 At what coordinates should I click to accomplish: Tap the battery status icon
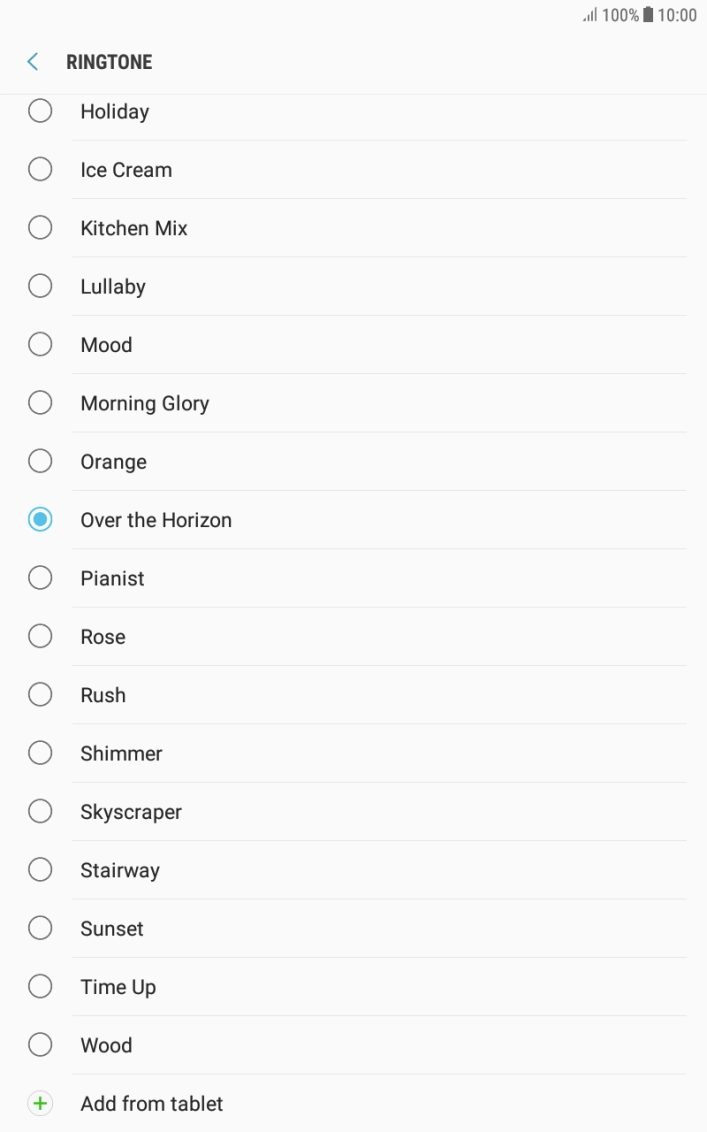648,15
